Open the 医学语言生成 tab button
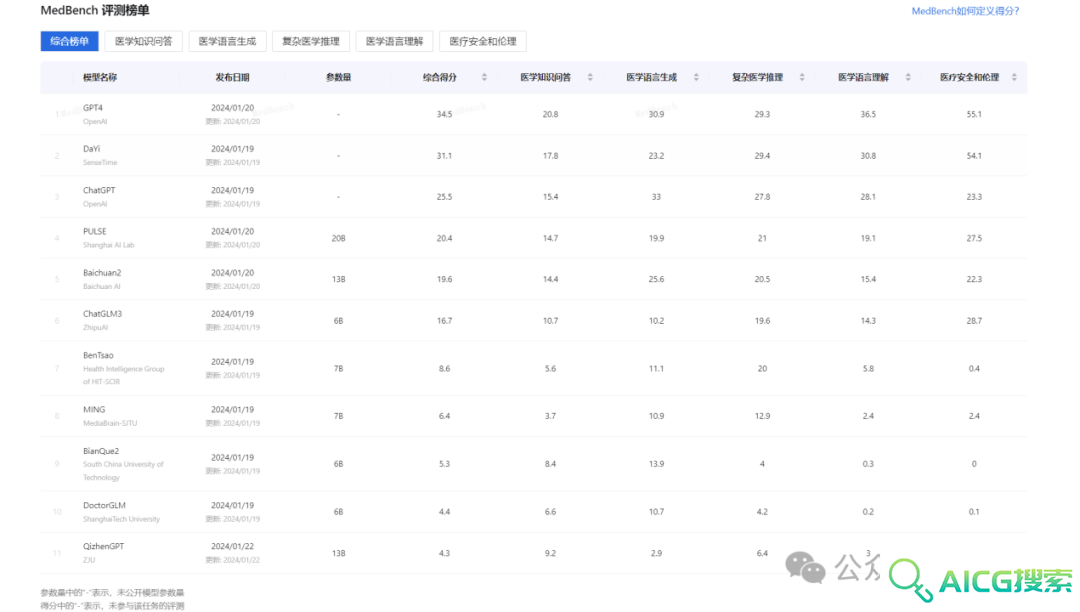The height and width of the screenshot is (612, 1080). pyautogui.click(x=227, y=41)
